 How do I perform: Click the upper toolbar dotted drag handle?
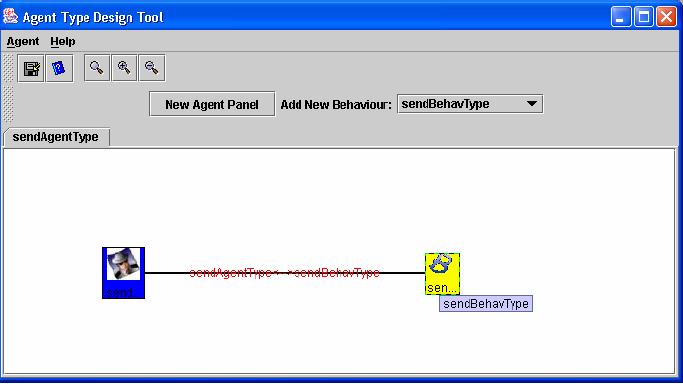8,68
